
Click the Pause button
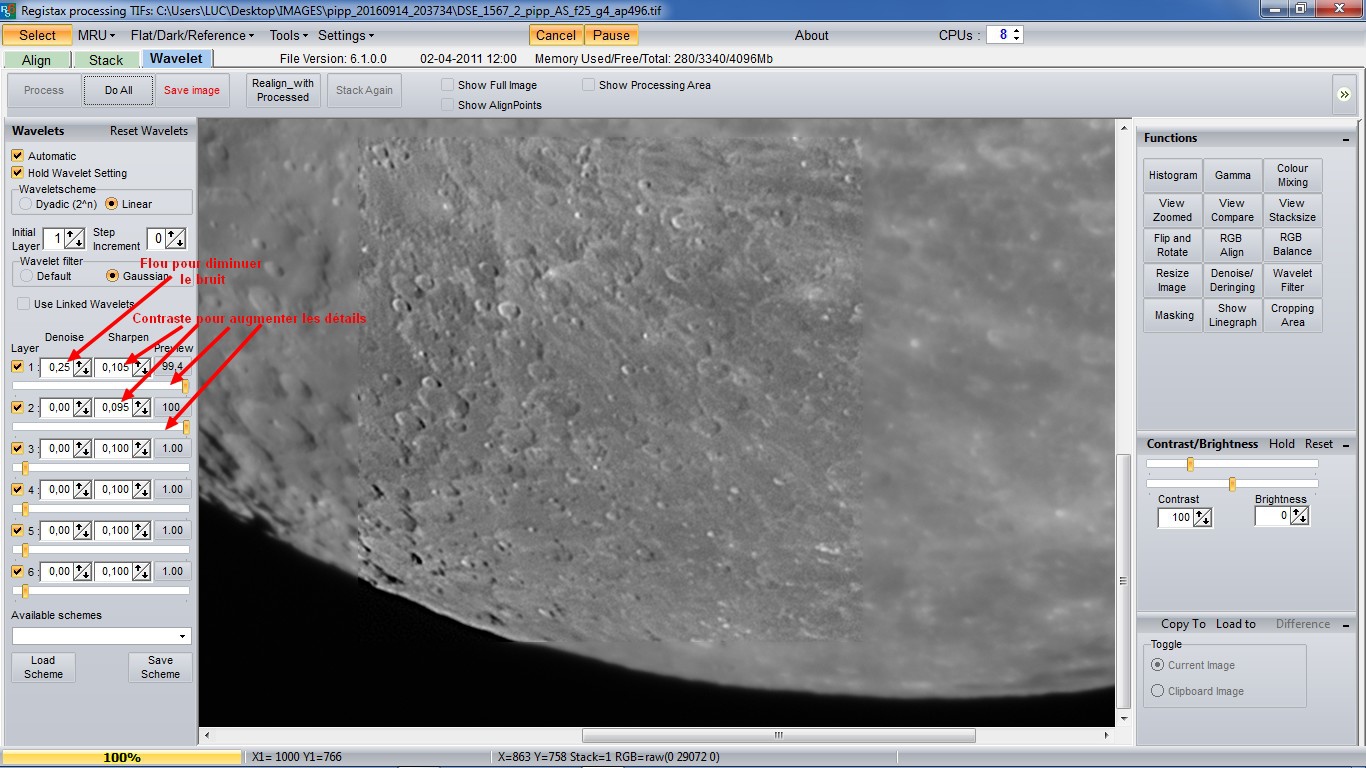[611, 35]
